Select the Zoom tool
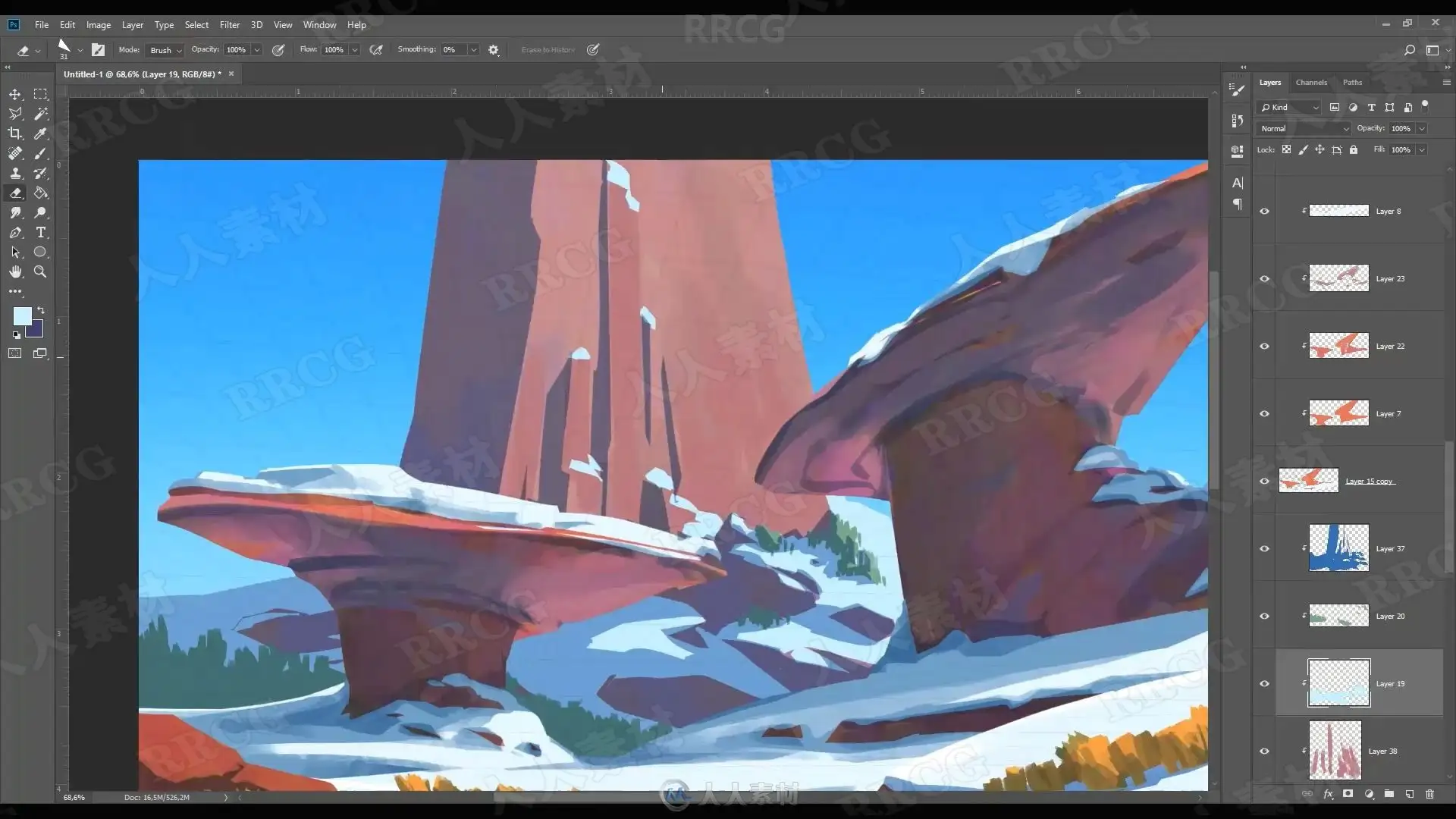Screen dimensions: 1456x819 (41, 271)
